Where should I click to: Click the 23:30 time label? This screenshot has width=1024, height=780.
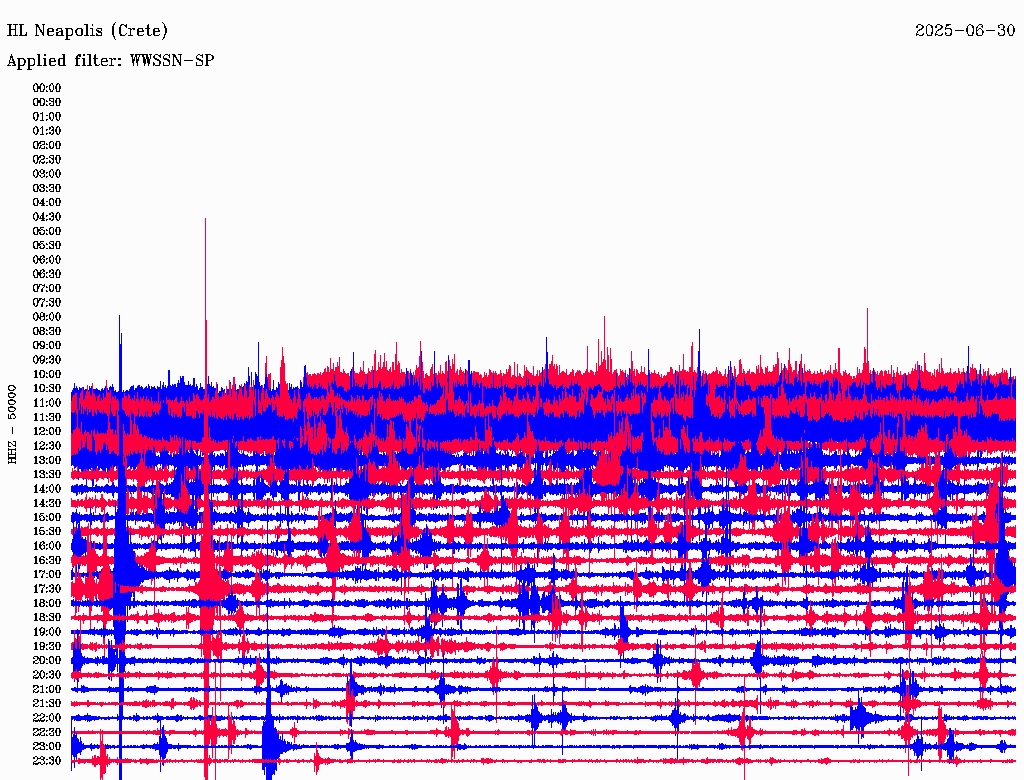tap(47, 760)
